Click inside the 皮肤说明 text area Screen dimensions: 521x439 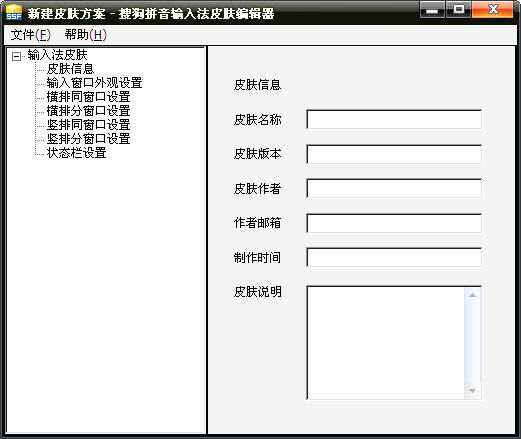(x=386, y=342)
